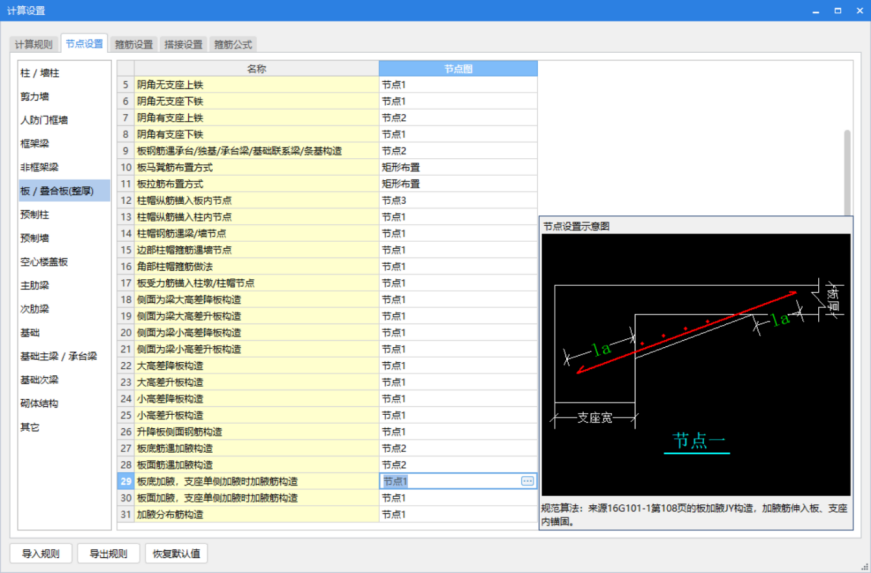871x573 pixels.
Task: Select 框架梁 in the component list
Action: coord(64,144)
